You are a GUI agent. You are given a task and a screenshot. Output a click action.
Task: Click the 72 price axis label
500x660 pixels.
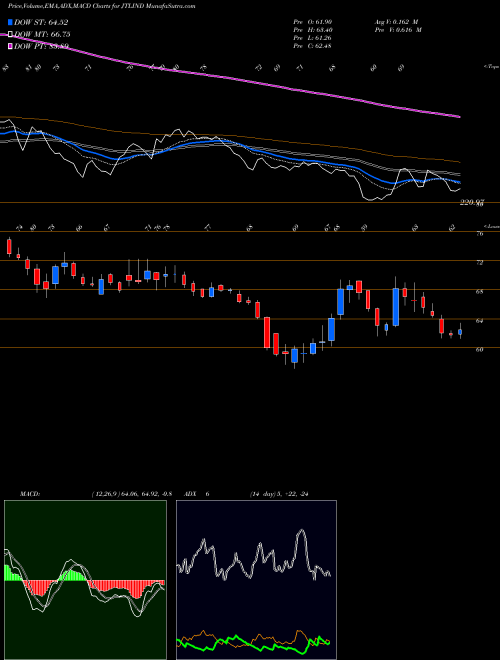click(479, 263)
